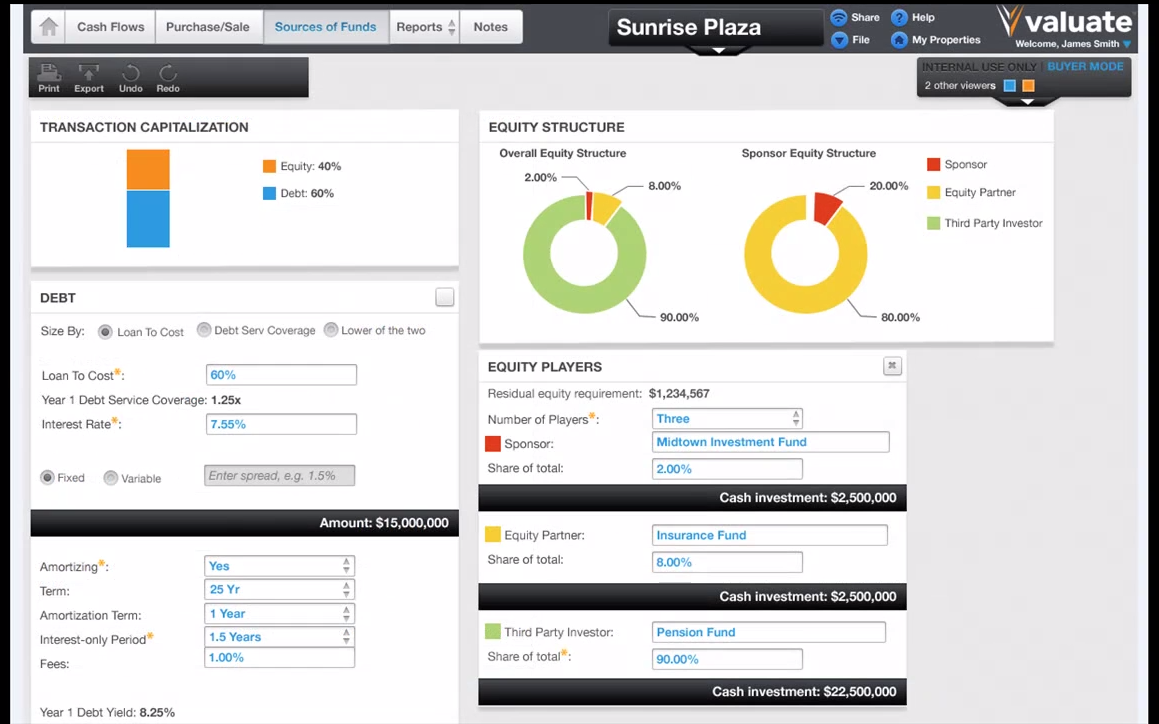
Task: Click BUYER MODE link
Action: pos(1085,67)
